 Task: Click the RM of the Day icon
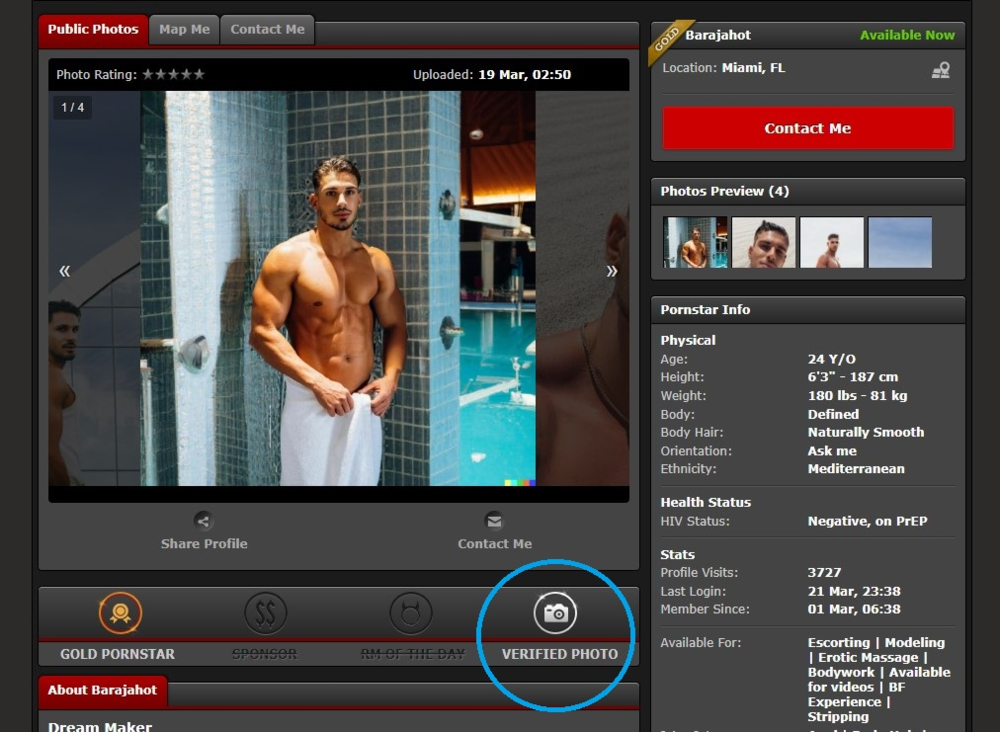point(410,613)
